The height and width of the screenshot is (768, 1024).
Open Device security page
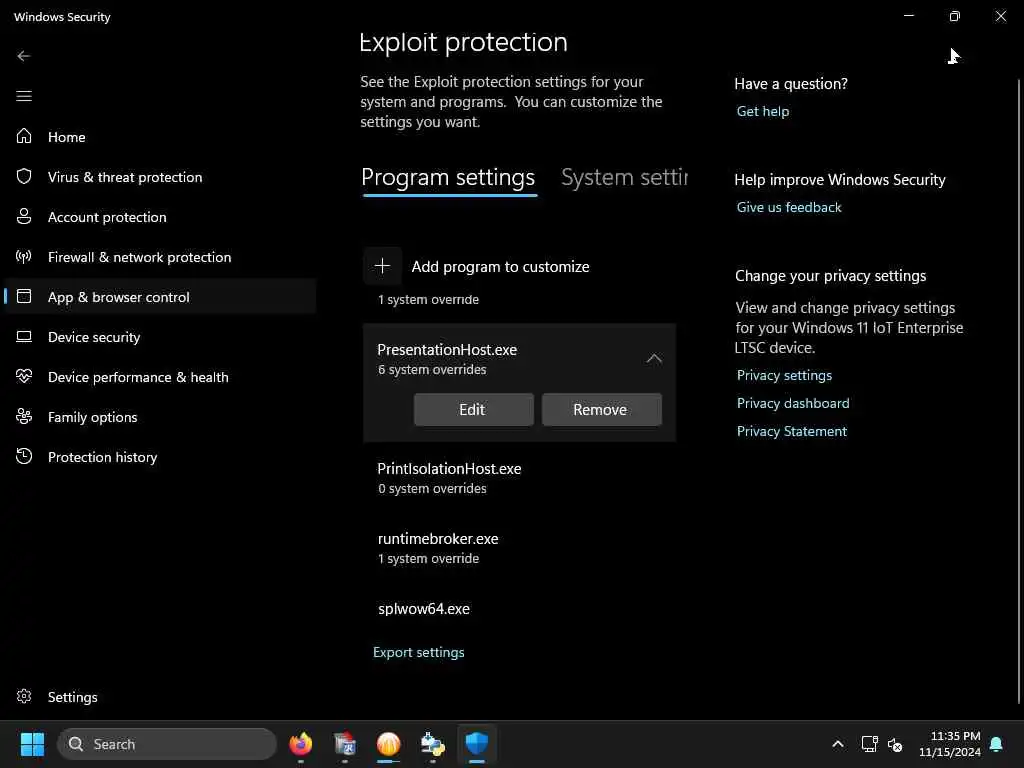click(x=160, y=336)
